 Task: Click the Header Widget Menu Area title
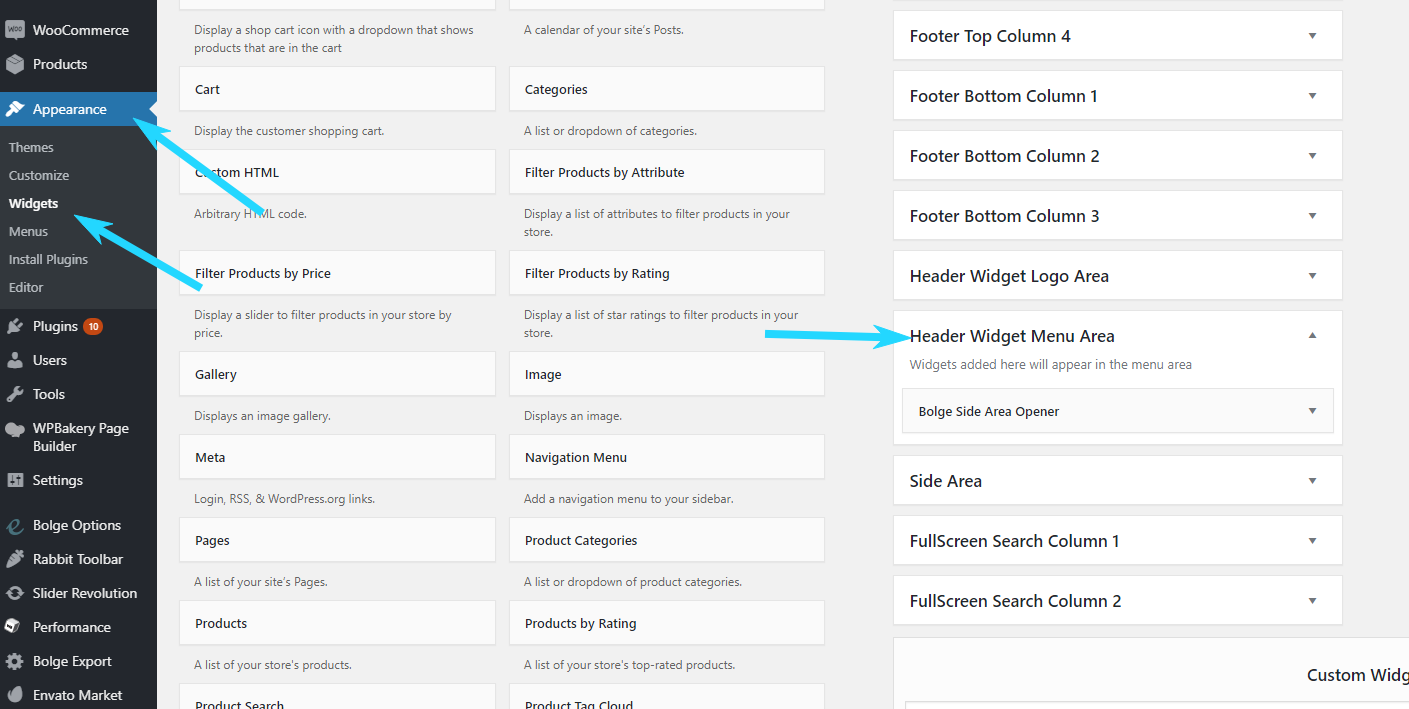pyautogui.click(x=1012, y=336)
